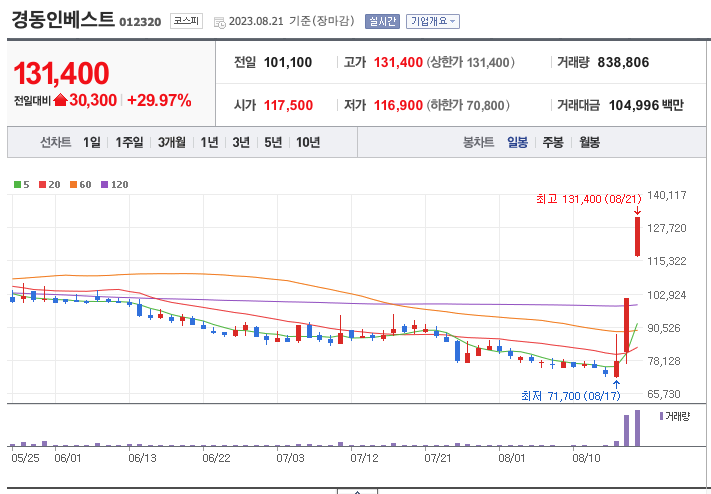
Task: Click the 65,730 price axis label
Action: pos(664,394)
